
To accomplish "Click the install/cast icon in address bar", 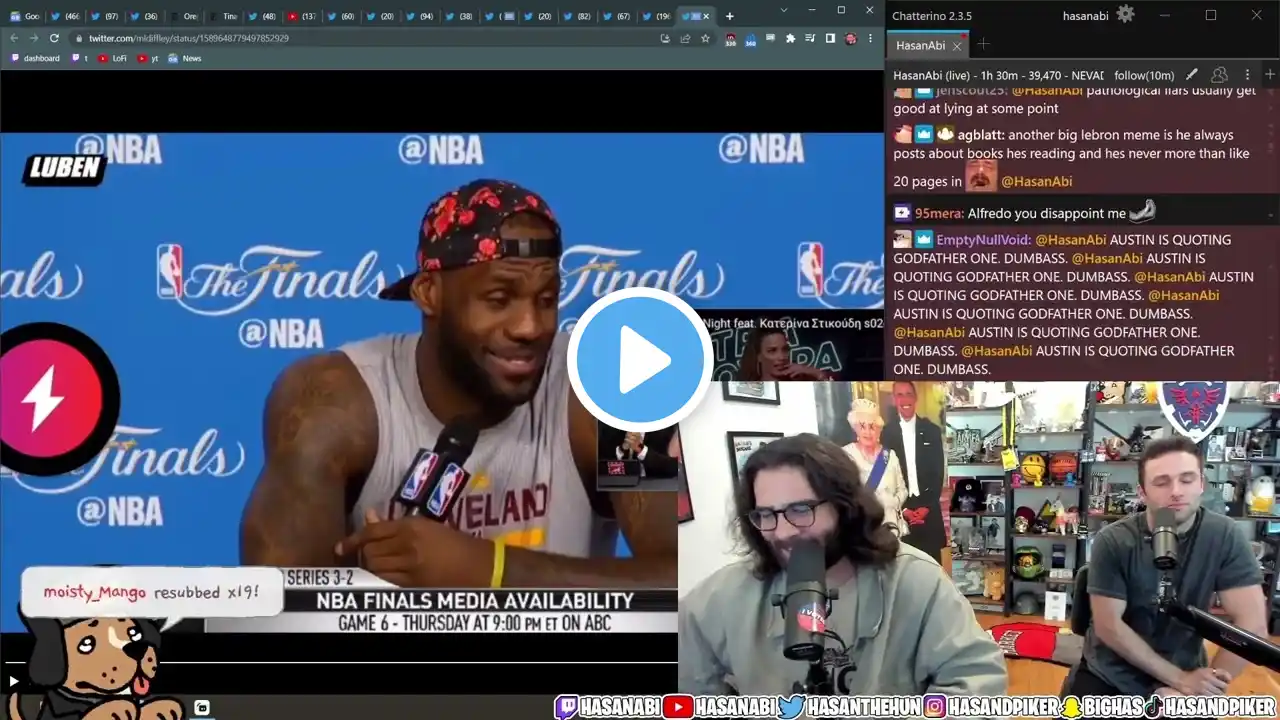I will [665, 38].
